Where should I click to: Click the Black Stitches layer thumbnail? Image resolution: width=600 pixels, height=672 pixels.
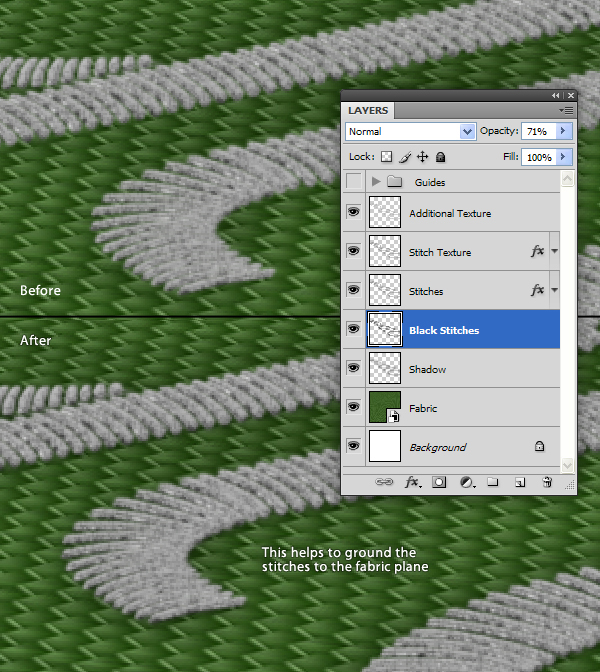pyautogui.click(x=385, y=329)
